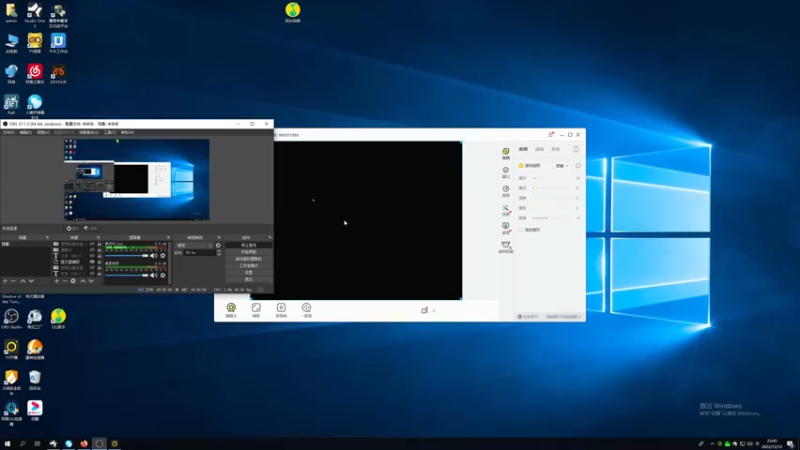Pop out the Scene Transitions dock panel

219,237
